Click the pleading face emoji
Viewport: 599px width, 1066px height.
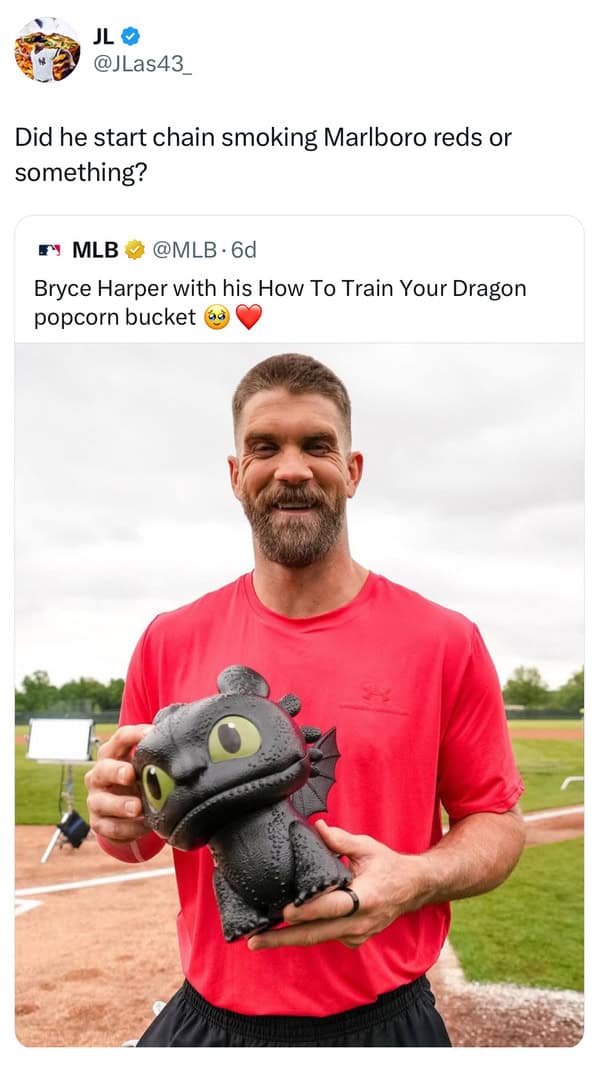[x=216, y=317]
